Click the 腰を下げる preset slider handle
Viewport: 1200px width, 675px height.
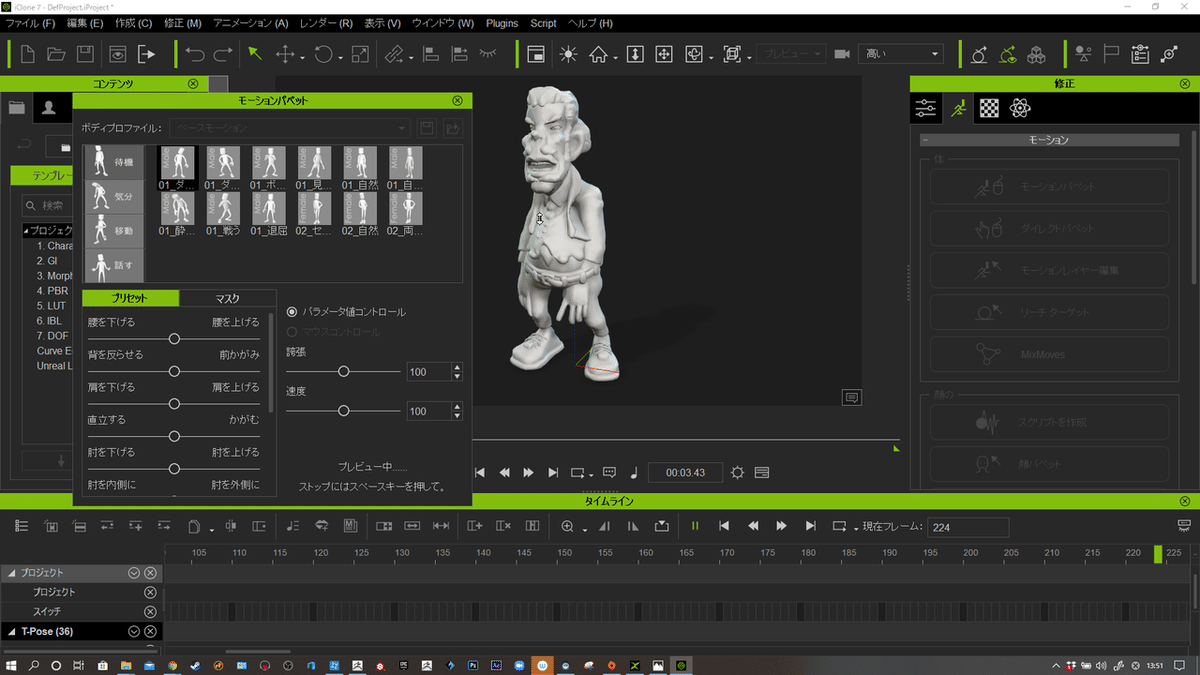pyautogui.click(x=174, y=339)
